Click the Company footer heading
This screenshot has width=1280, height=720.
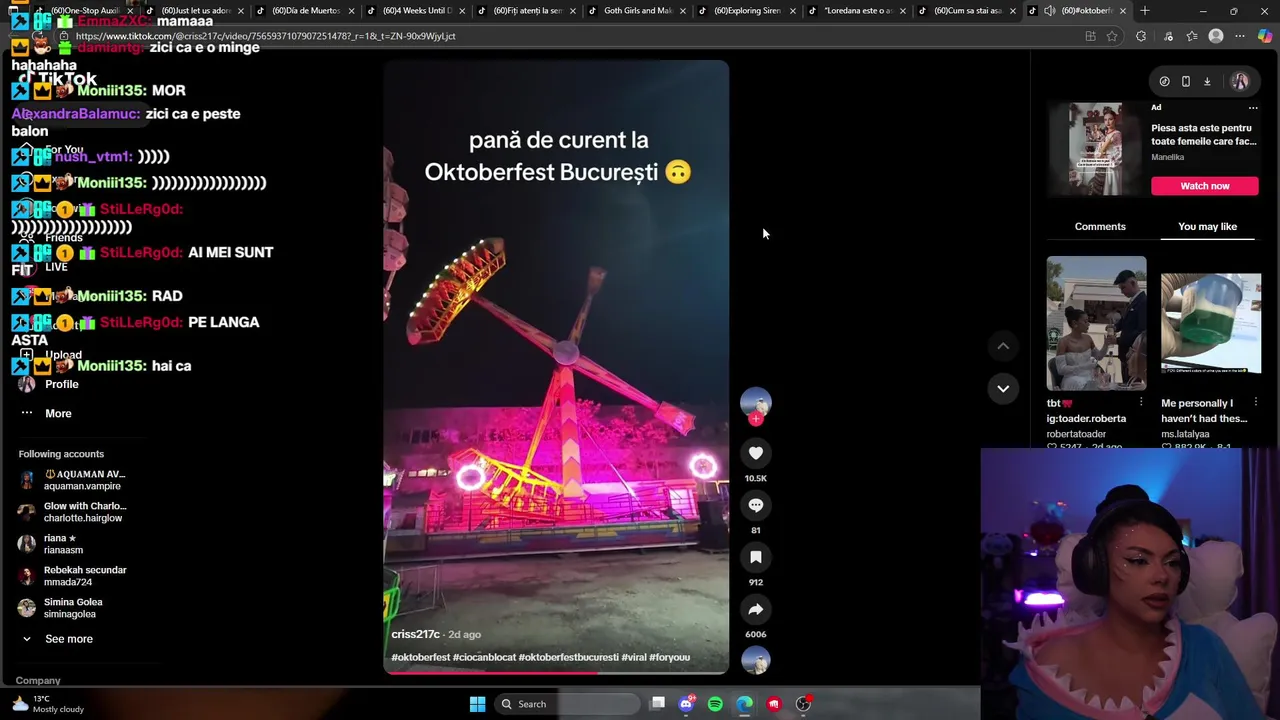pyautogui.click(x=38, y=680)
